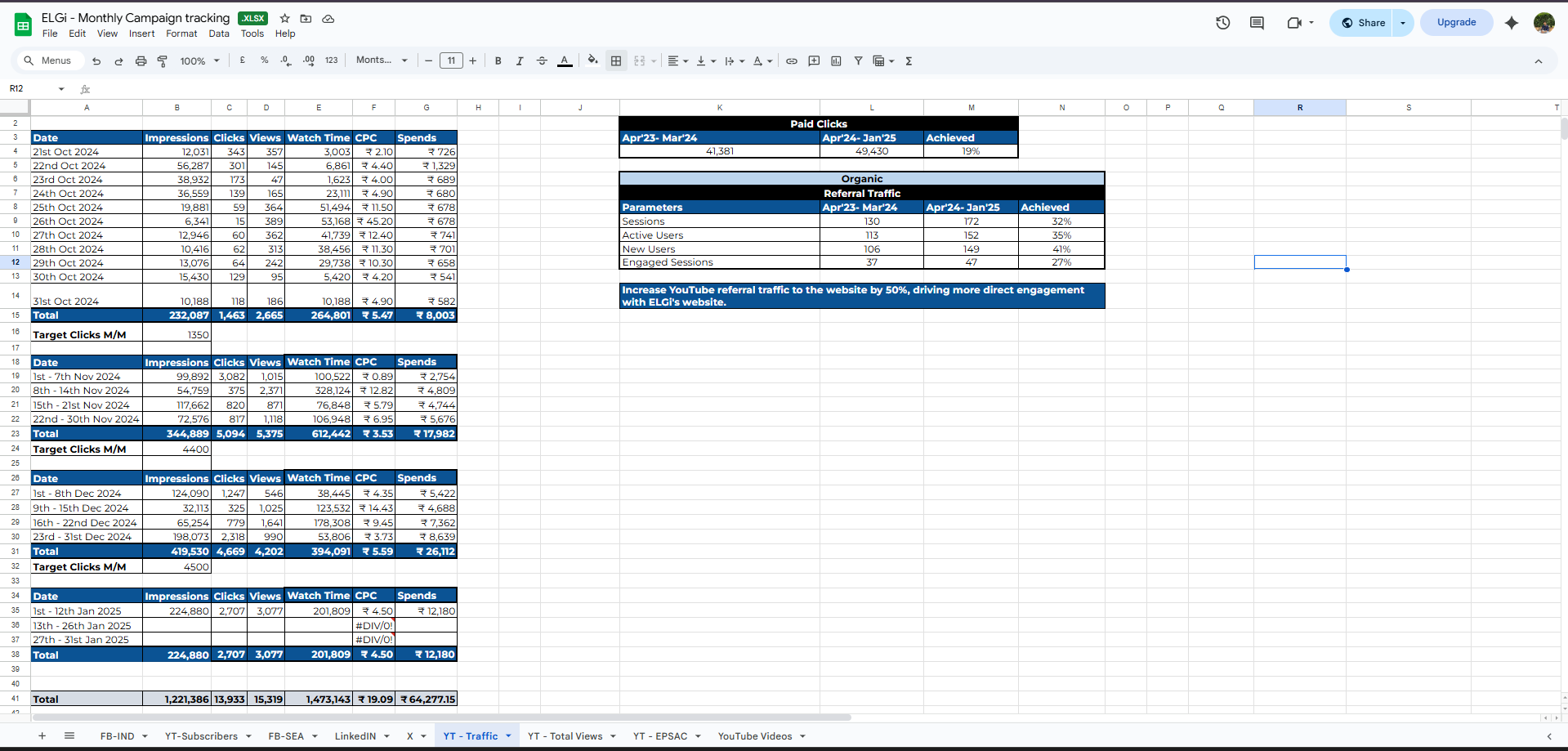Click the insert link icon
Image resolution: width=1568 pixels, height=751 pixels.
(x=791, y=60)
